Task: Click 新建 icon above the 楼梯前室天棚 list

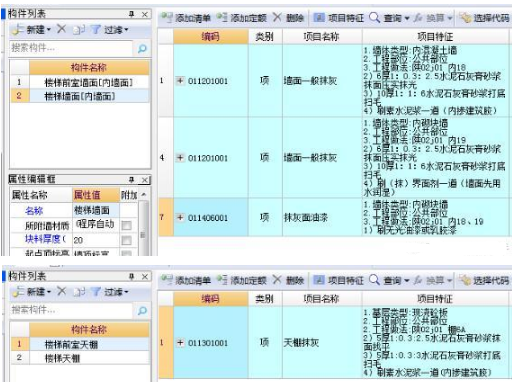Action: coord(18,292)
